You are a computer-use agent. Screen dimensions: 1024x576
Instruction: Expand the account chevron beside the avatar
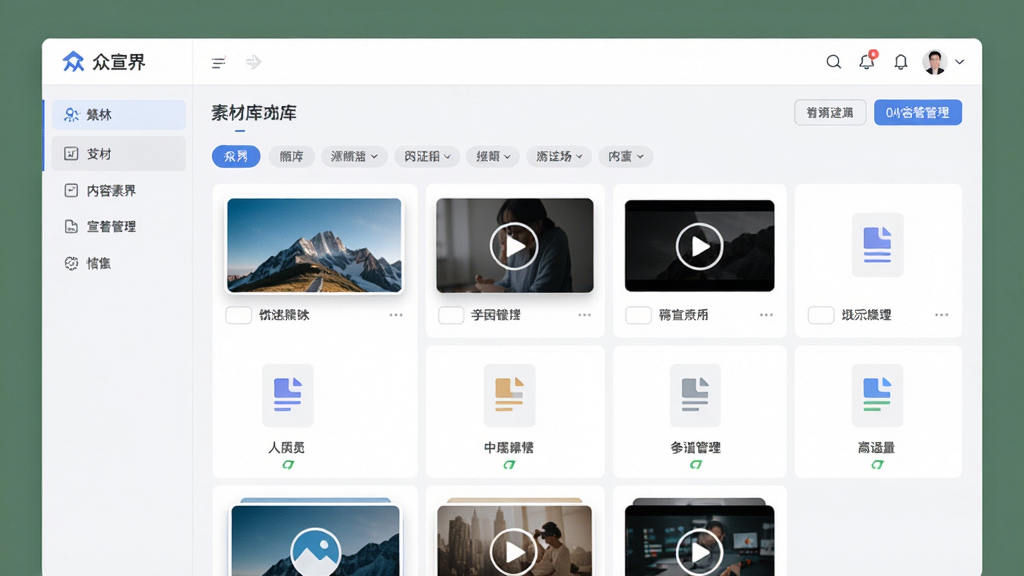(x=959, y=62)
